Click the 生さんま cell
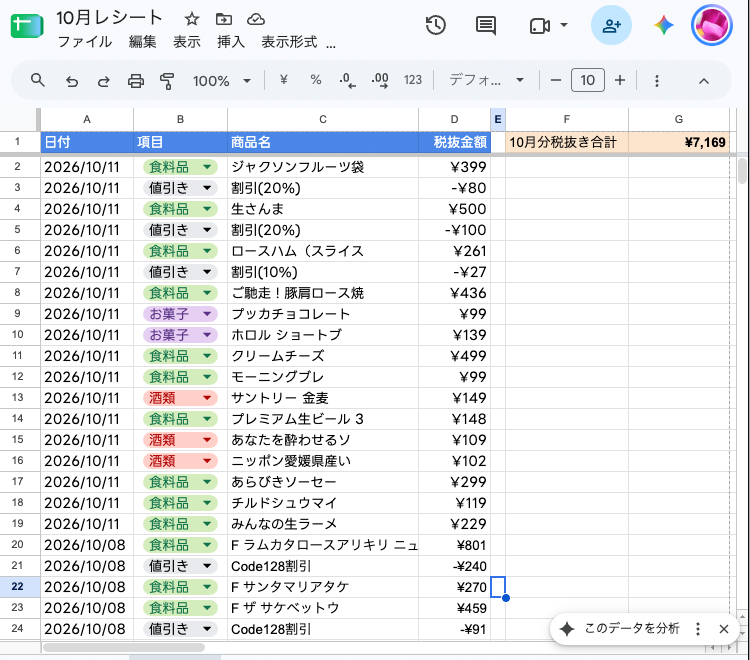This screenshot has width=750, height=660. tap(323, 209)
